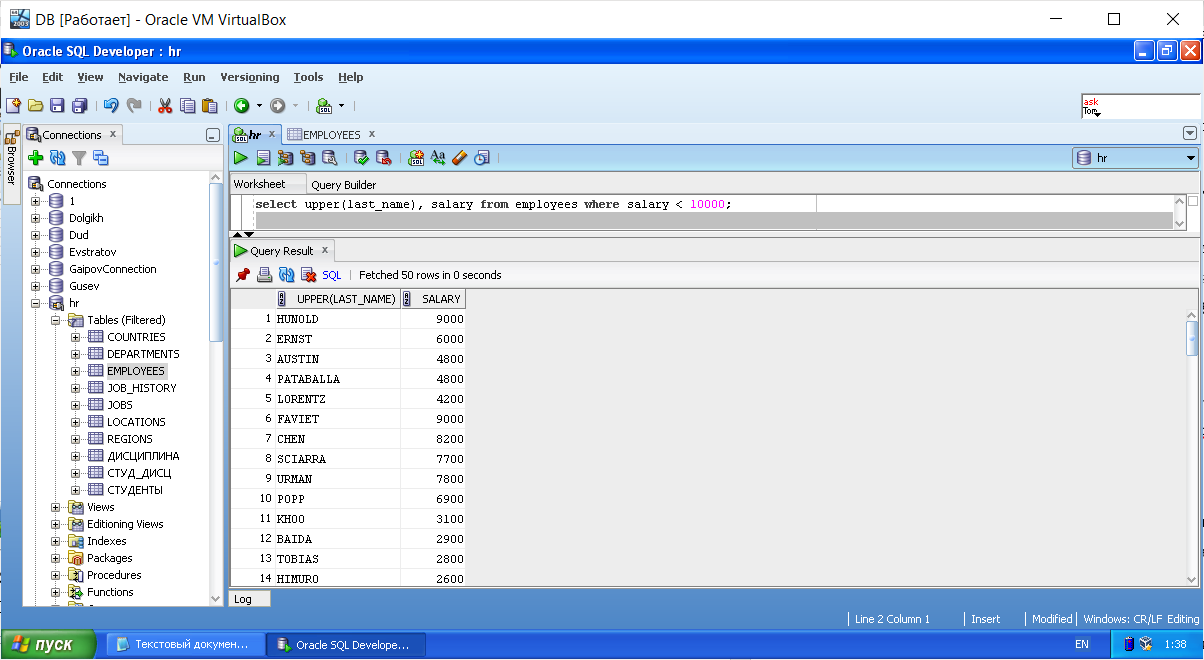
Task: Click the Delete row icon in Query Result toolbar
Action: [x=309, y=274]
